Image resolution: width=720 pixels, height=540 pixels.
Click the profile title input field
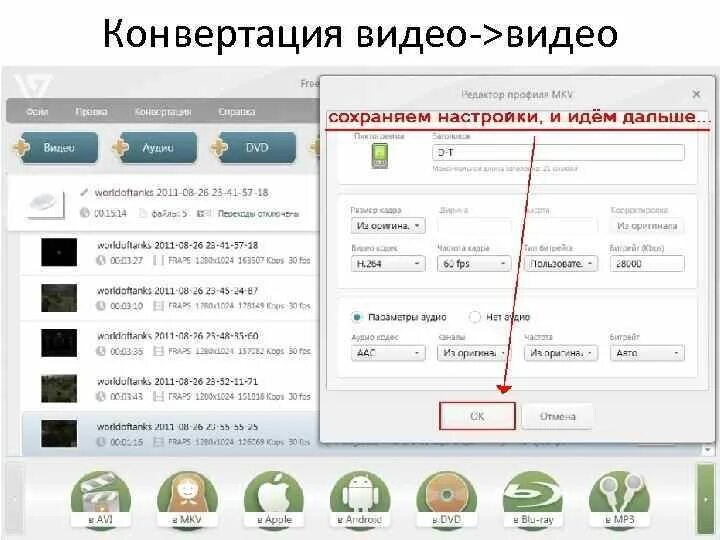point(558,152)
